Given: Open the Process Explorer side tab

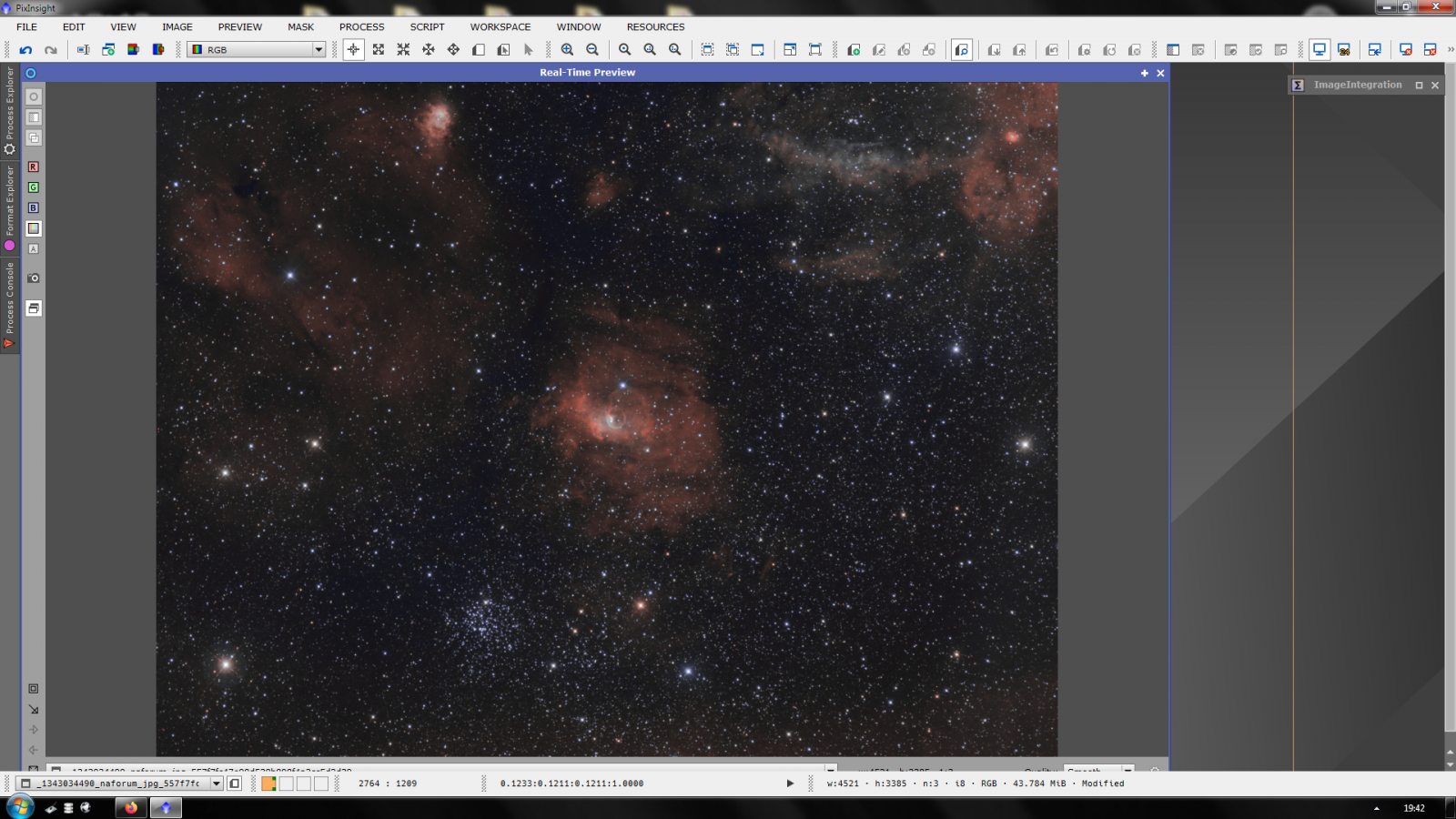Looking at the screenshot, I should click(x=10, y=110).
